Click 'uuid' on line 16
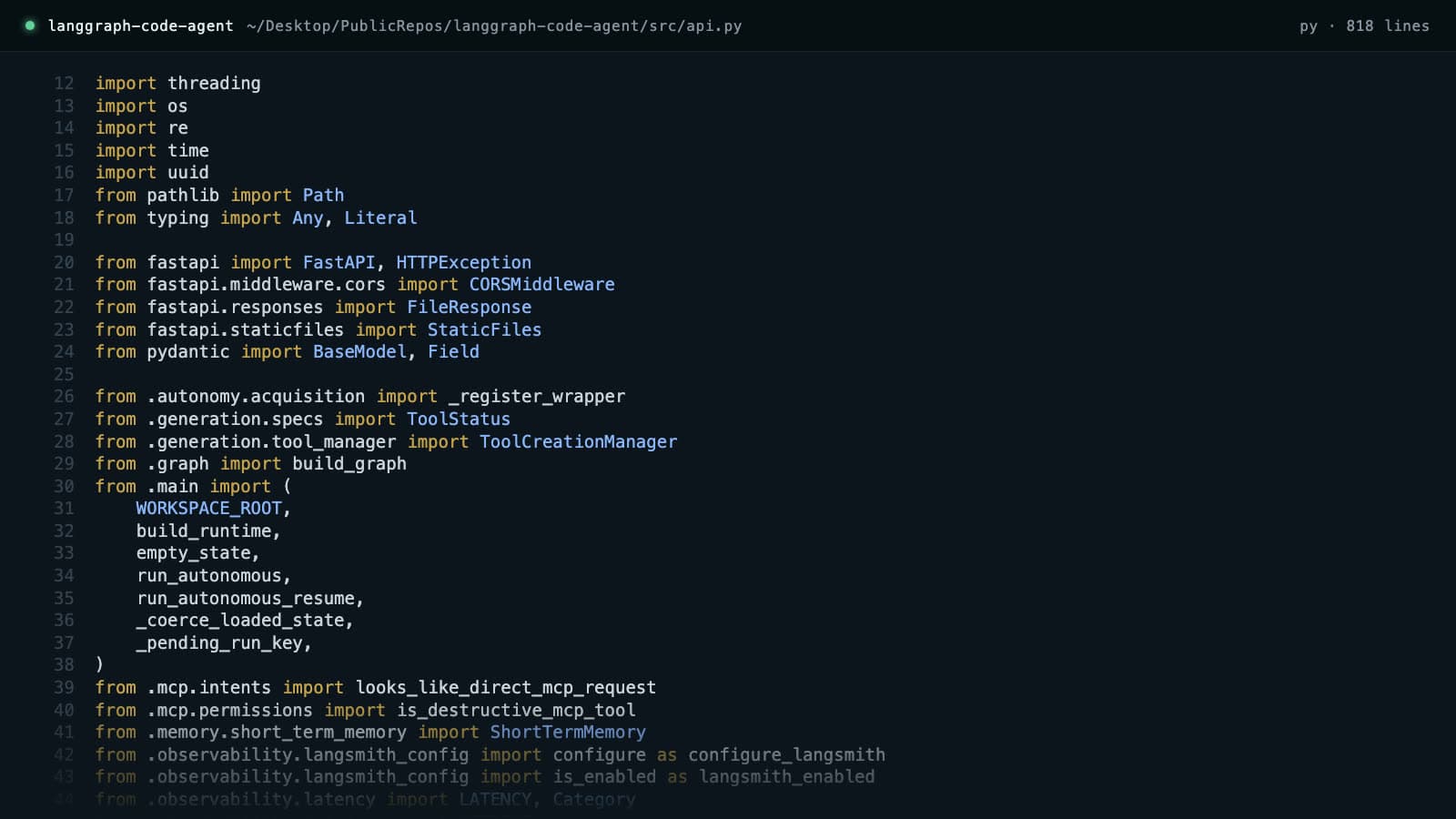Image resolution: width=1456 pixels, height=819 pixels. coord(188,172)
